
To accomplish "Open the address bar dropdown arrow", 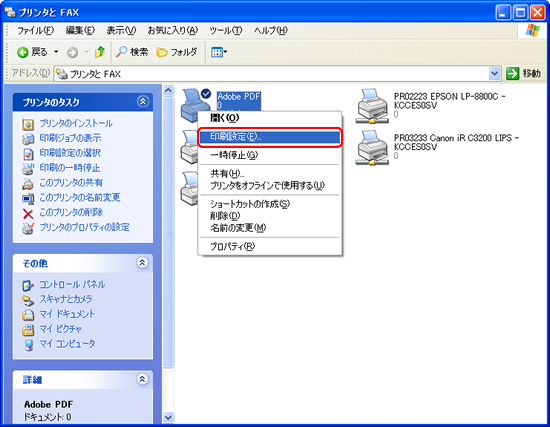I will point(495,74).
